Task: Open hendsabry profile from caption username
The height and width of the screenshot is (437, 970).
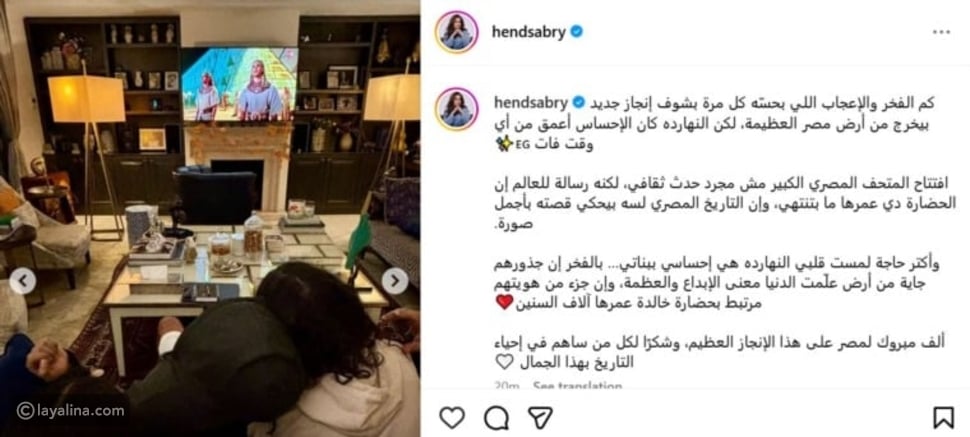Action: [x=530, y=102]
